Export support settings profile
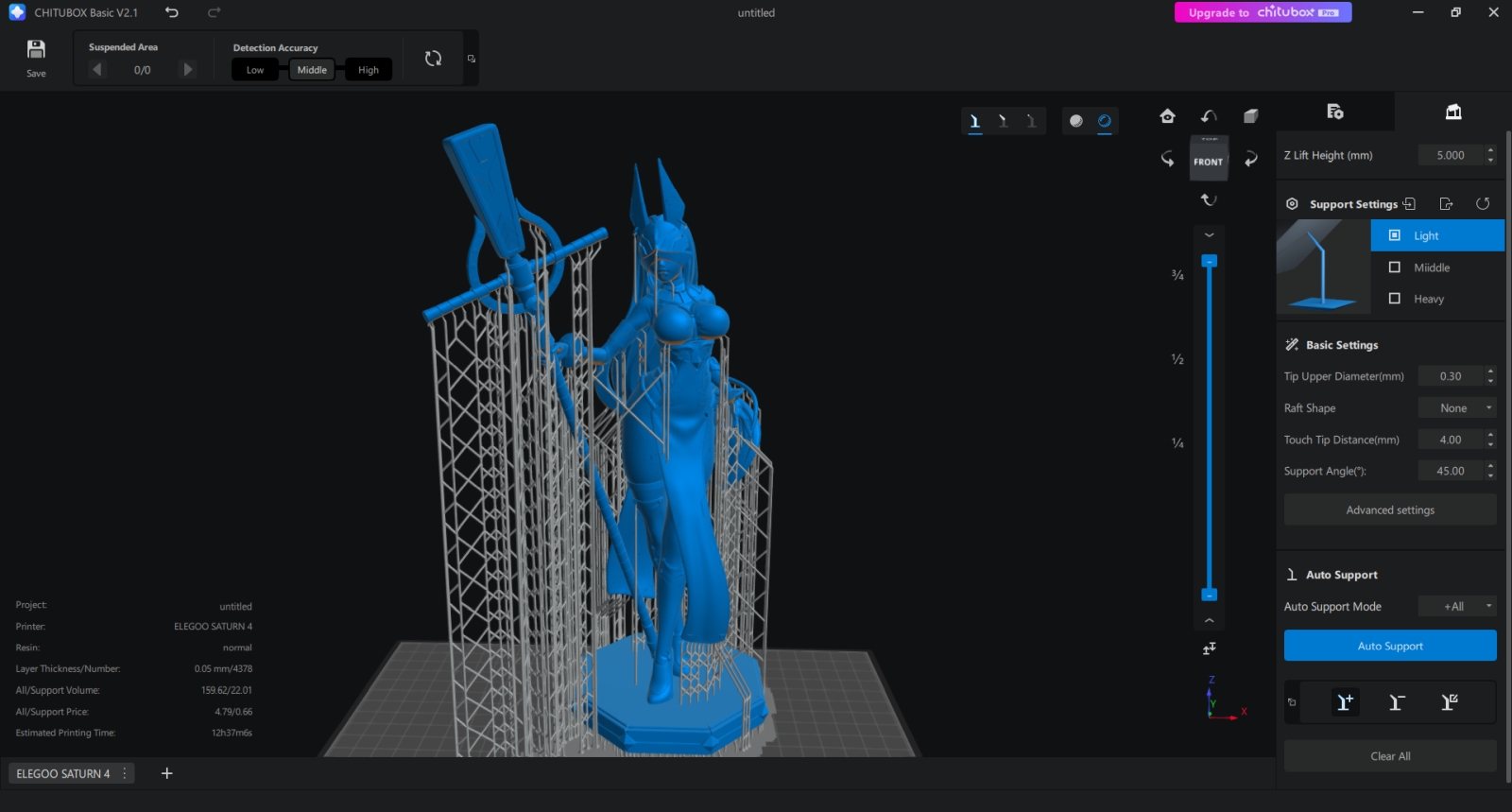Screen dimensions: 1512x812 point(1446,204)
